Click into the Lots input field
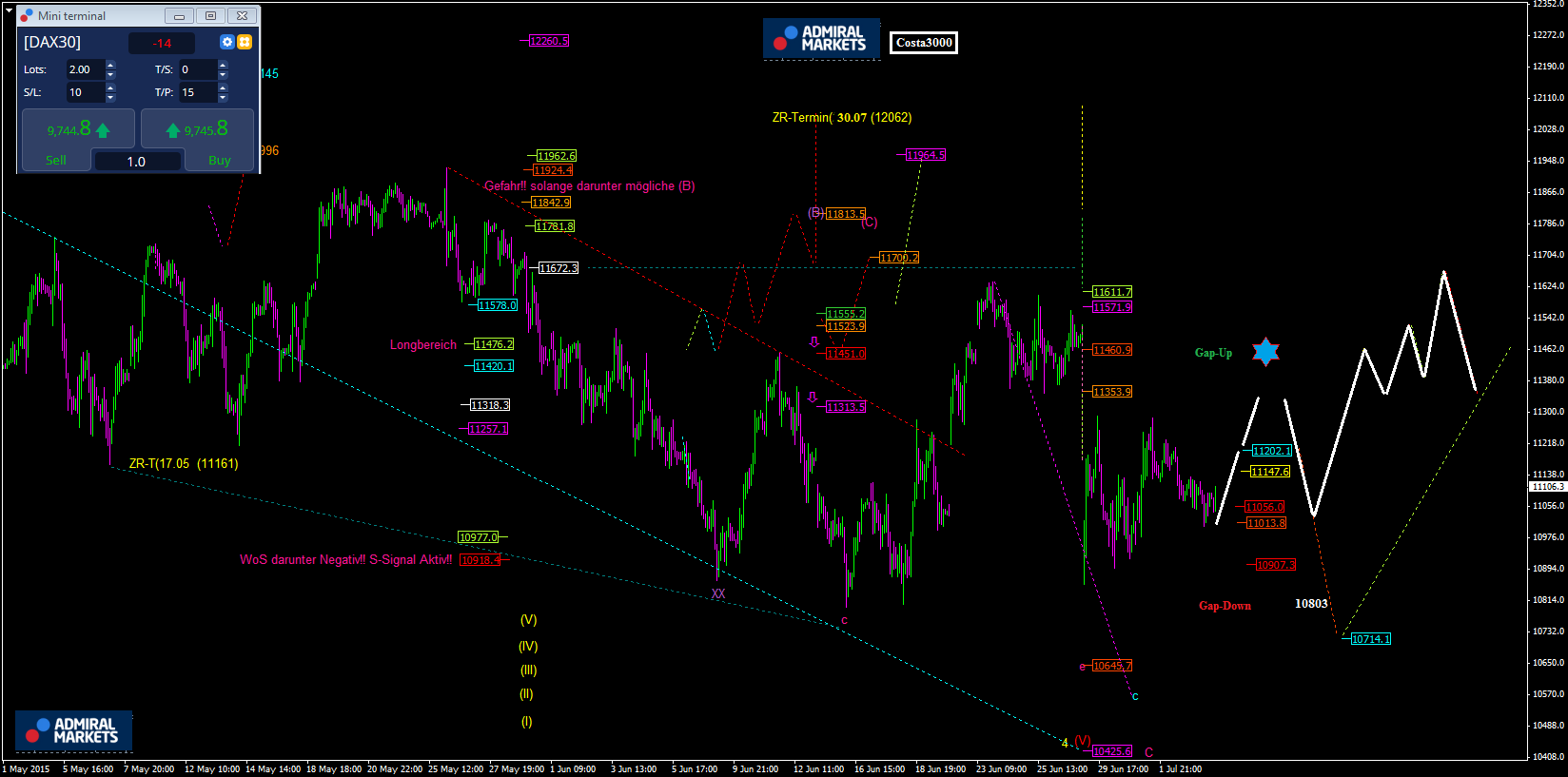This screenshot has width=1568, height=777. 84,69
